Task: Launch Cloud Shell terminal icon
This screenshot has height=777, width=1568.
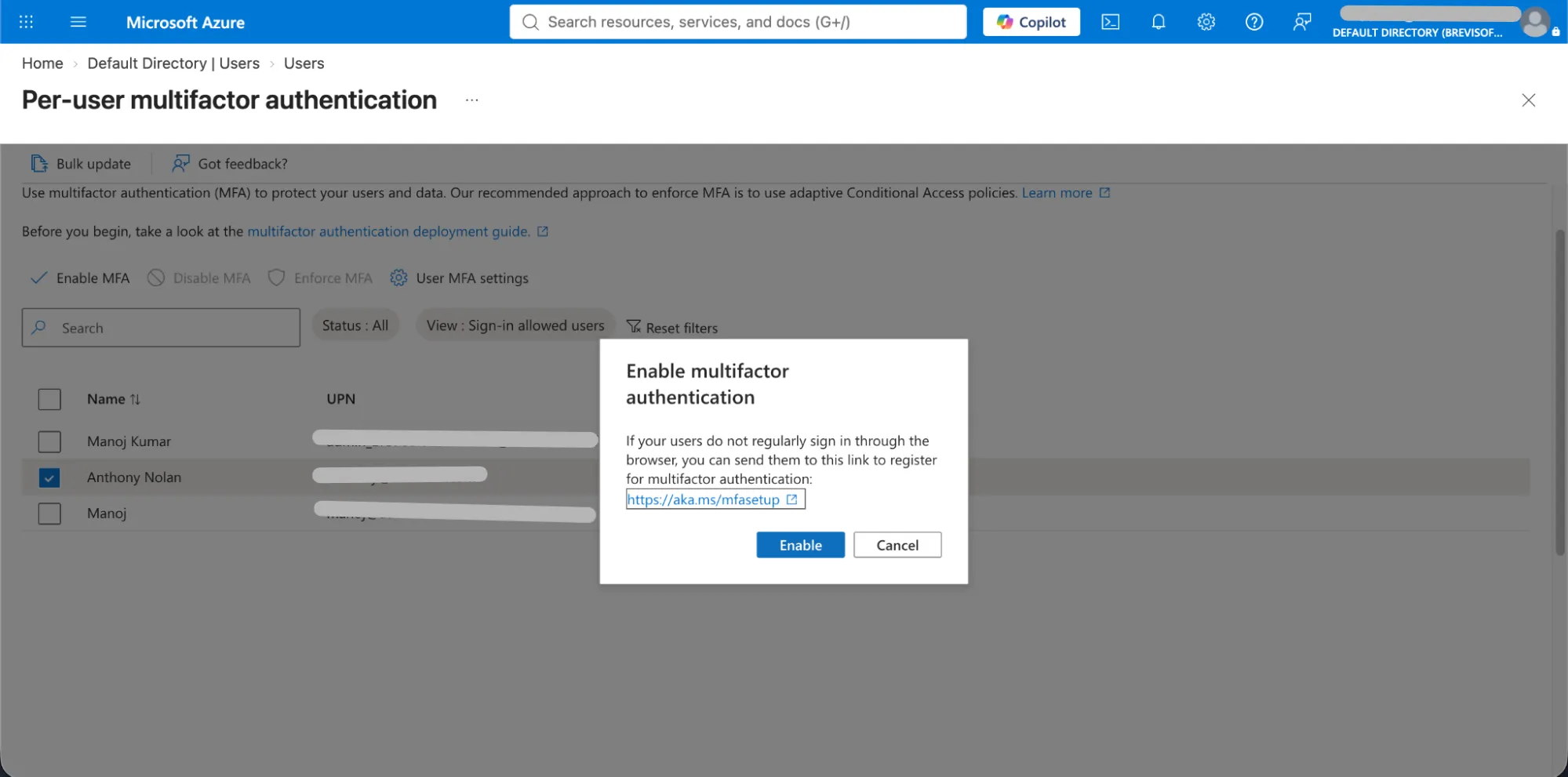Action: [1110, 22]
